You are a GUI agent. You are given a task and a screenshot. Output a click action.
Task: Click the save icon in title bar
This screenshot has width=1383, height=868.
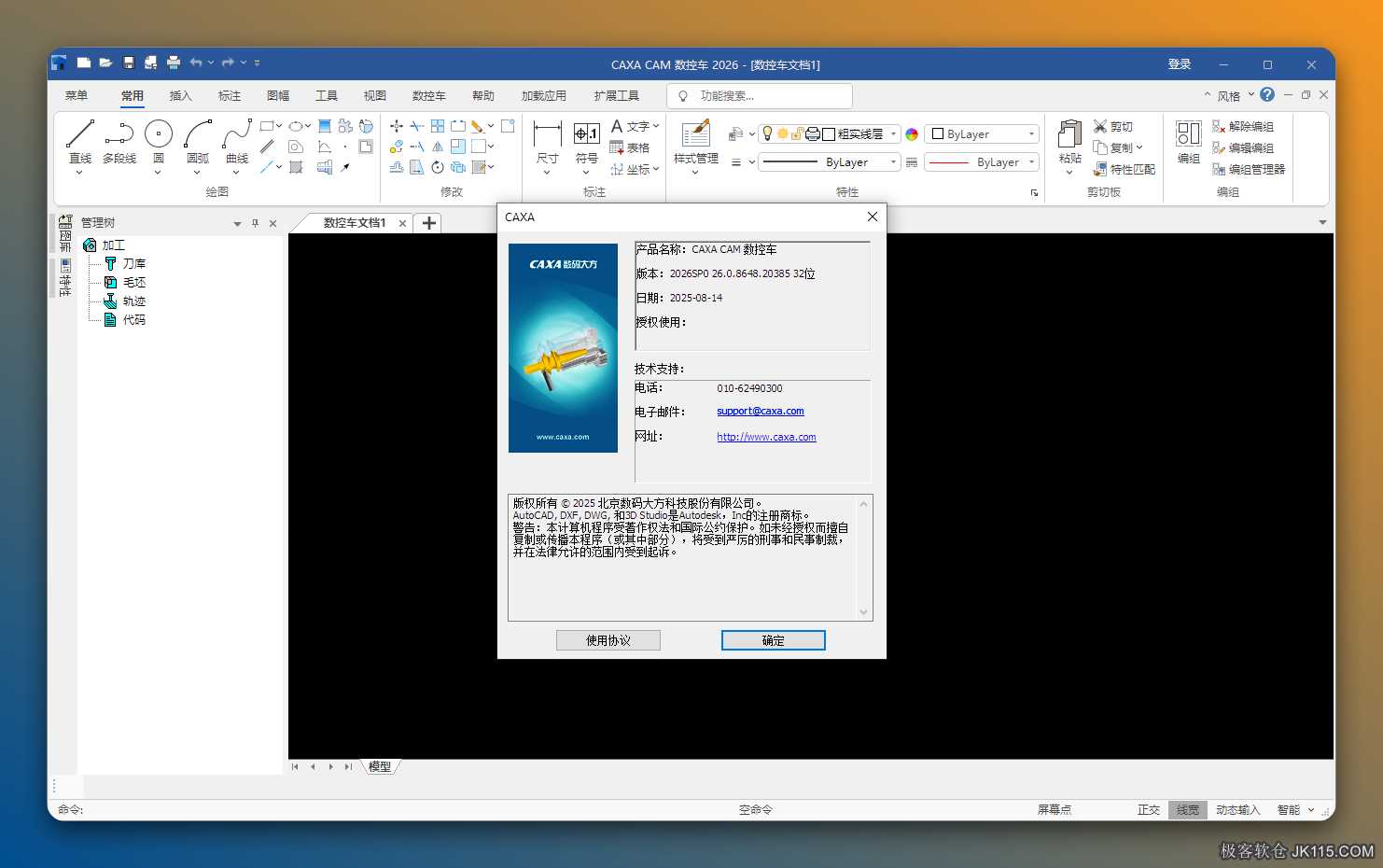coord(129,63)
